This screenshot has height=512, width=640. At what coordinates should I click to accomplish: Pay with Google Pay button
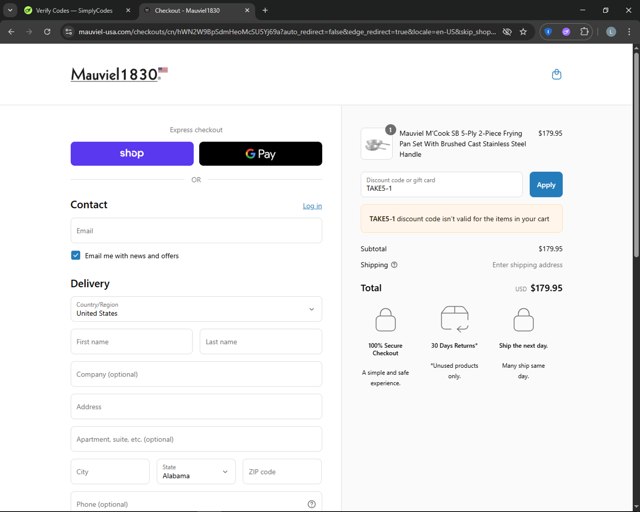[x=260, y=154]
